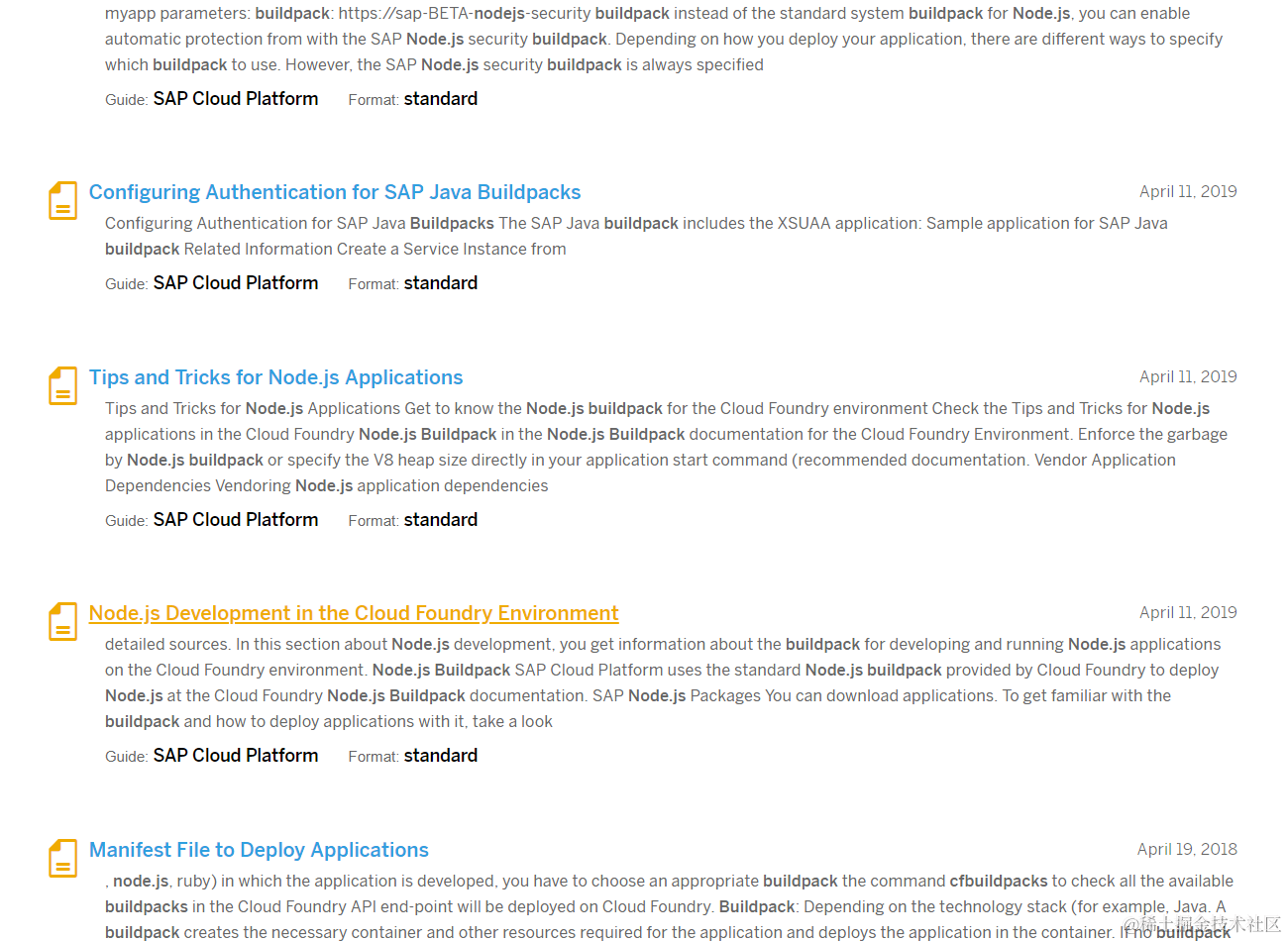Click 'April 11, 2019' date of Node.js Development
Viewport: 1288px width, 941px height.
click(x=1188, y=612)
